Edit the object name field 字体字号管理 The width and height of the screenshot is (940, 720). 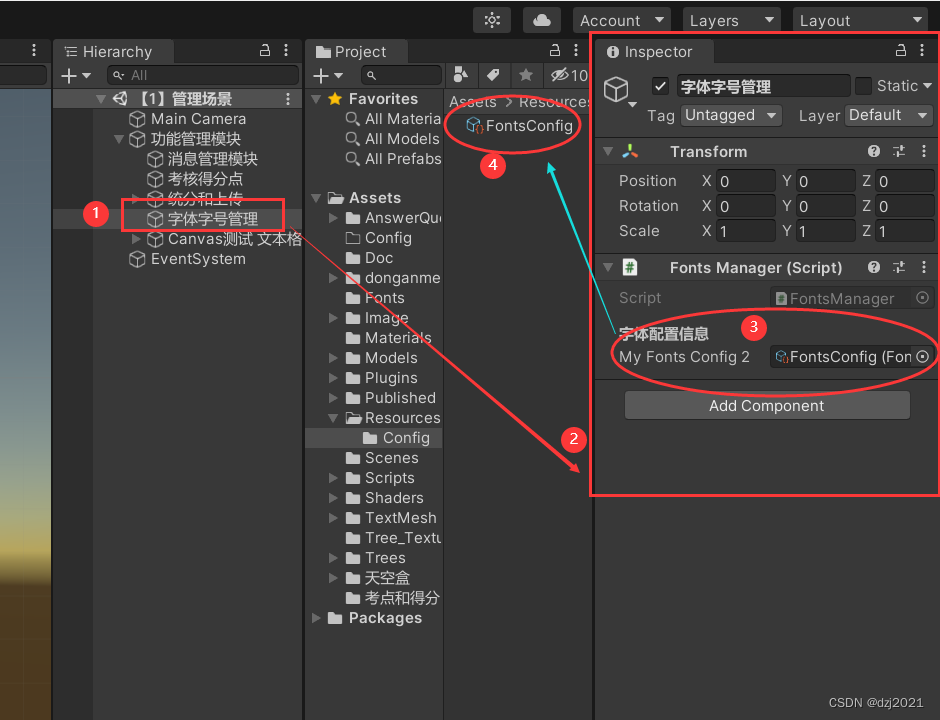764,86
